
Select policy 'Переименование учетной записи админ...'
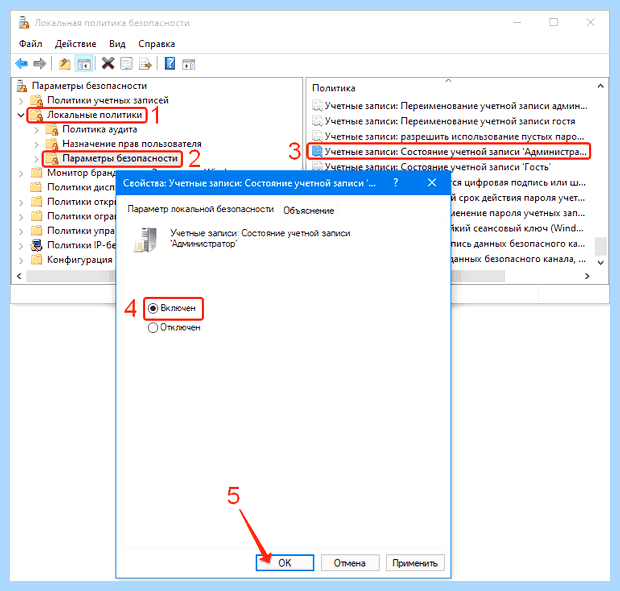[450, 106]
